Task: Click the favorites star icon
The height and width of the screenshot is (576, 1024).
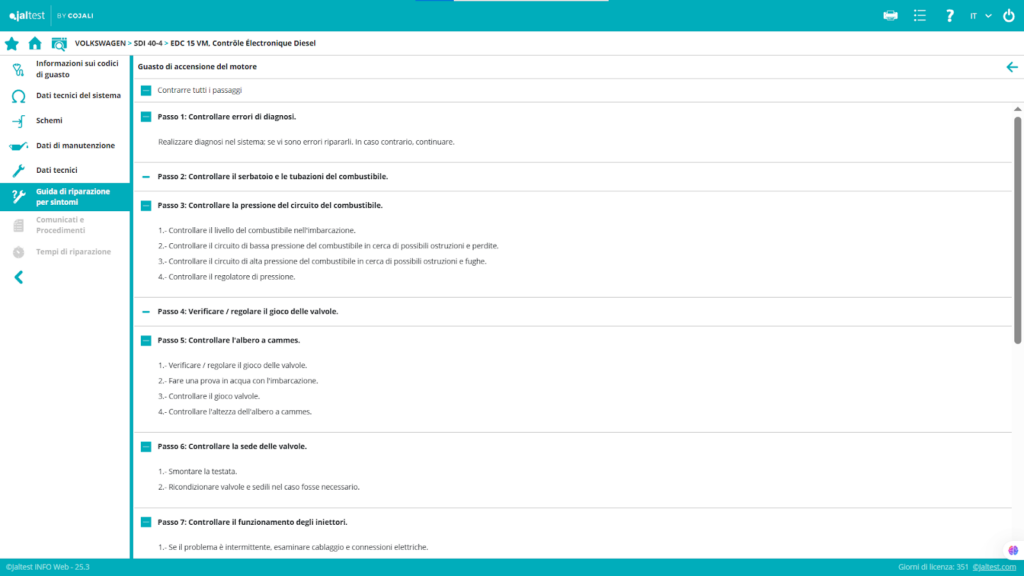Action: (x=12, y=44)
